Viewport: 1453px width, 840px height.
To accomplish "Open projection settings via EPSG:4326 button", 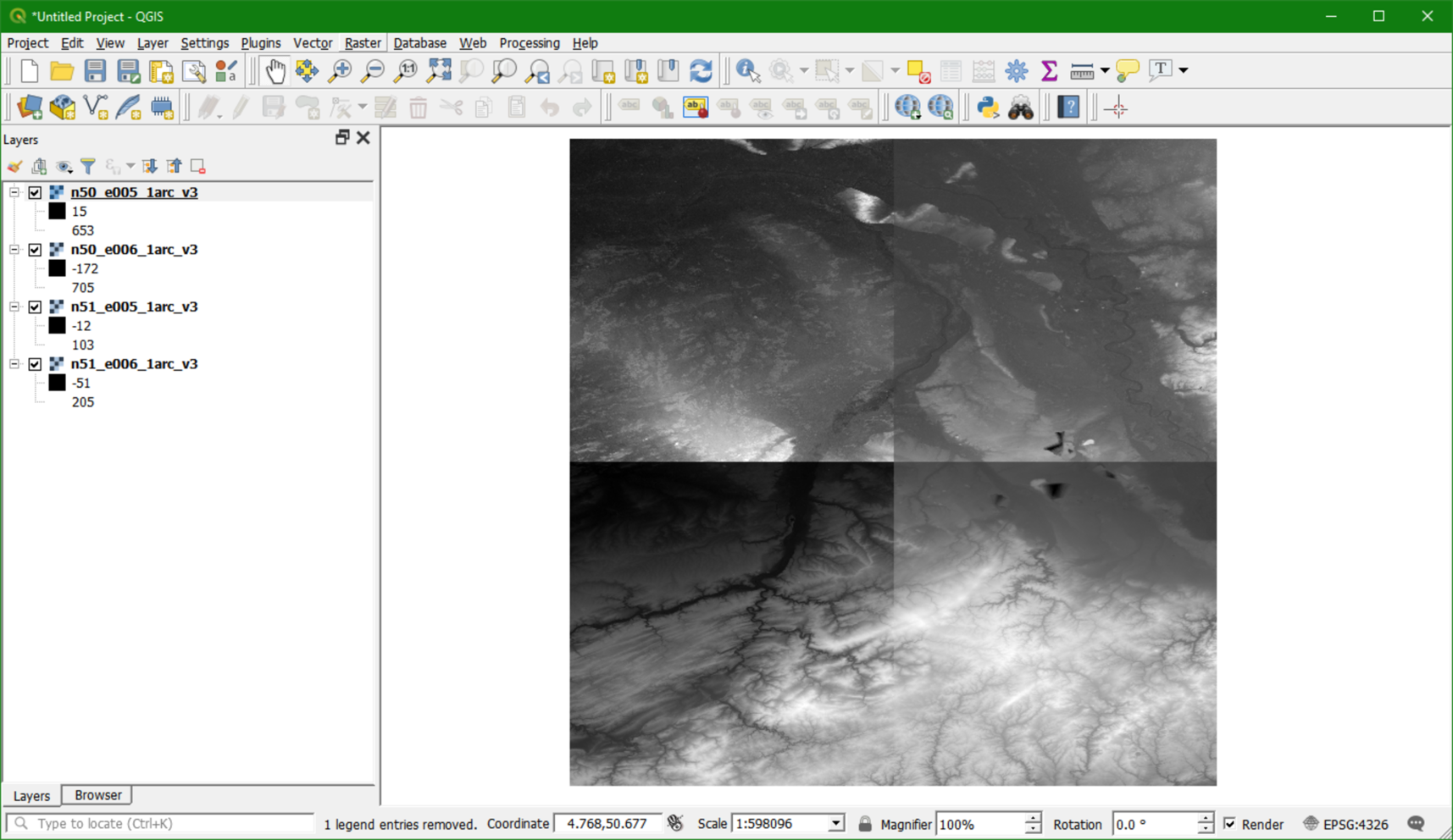I will (1353, 823).
